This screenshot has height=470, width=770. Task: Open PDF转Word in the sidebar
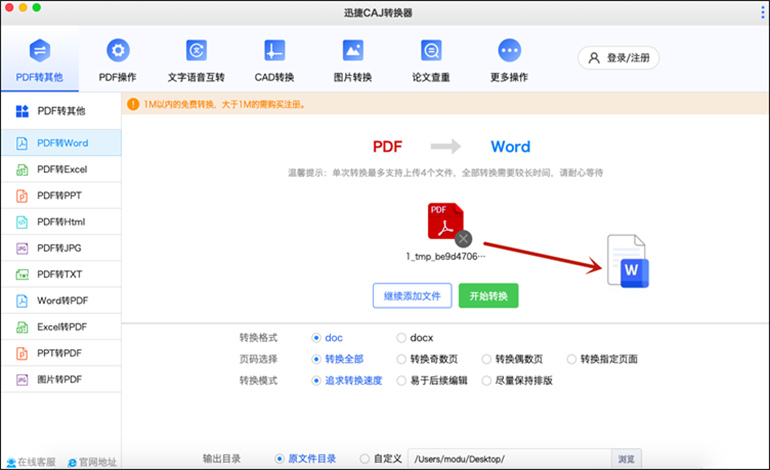[61, 143]
